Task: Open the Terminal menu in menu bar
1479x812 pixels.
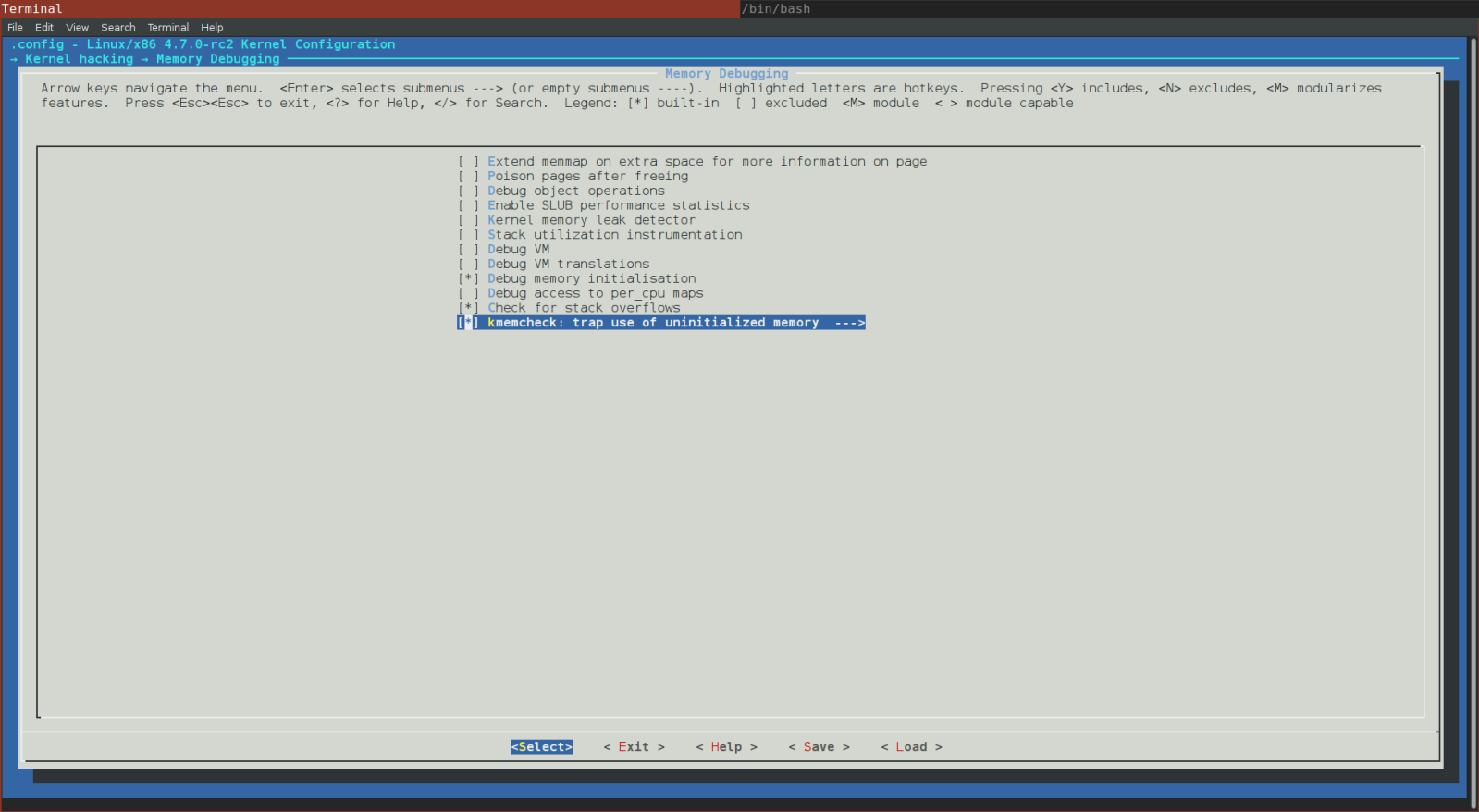Action: tap(167, 28)
